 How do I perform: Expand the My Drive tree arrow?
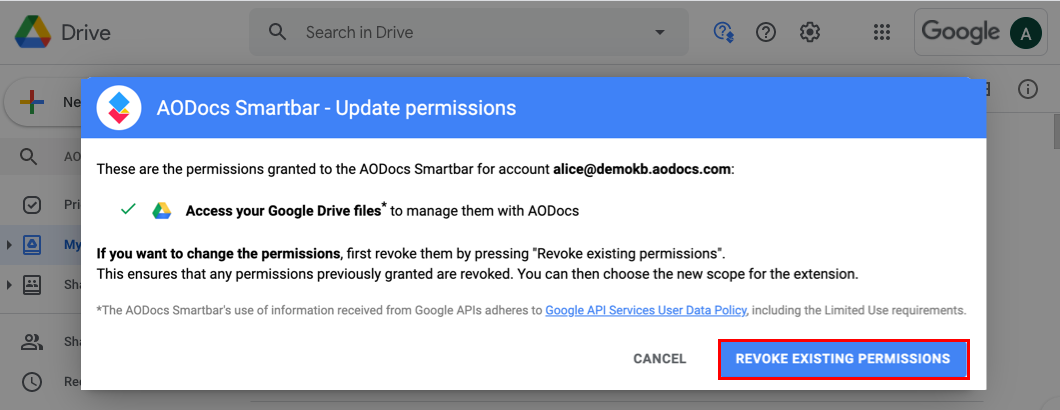click(9, 244)
